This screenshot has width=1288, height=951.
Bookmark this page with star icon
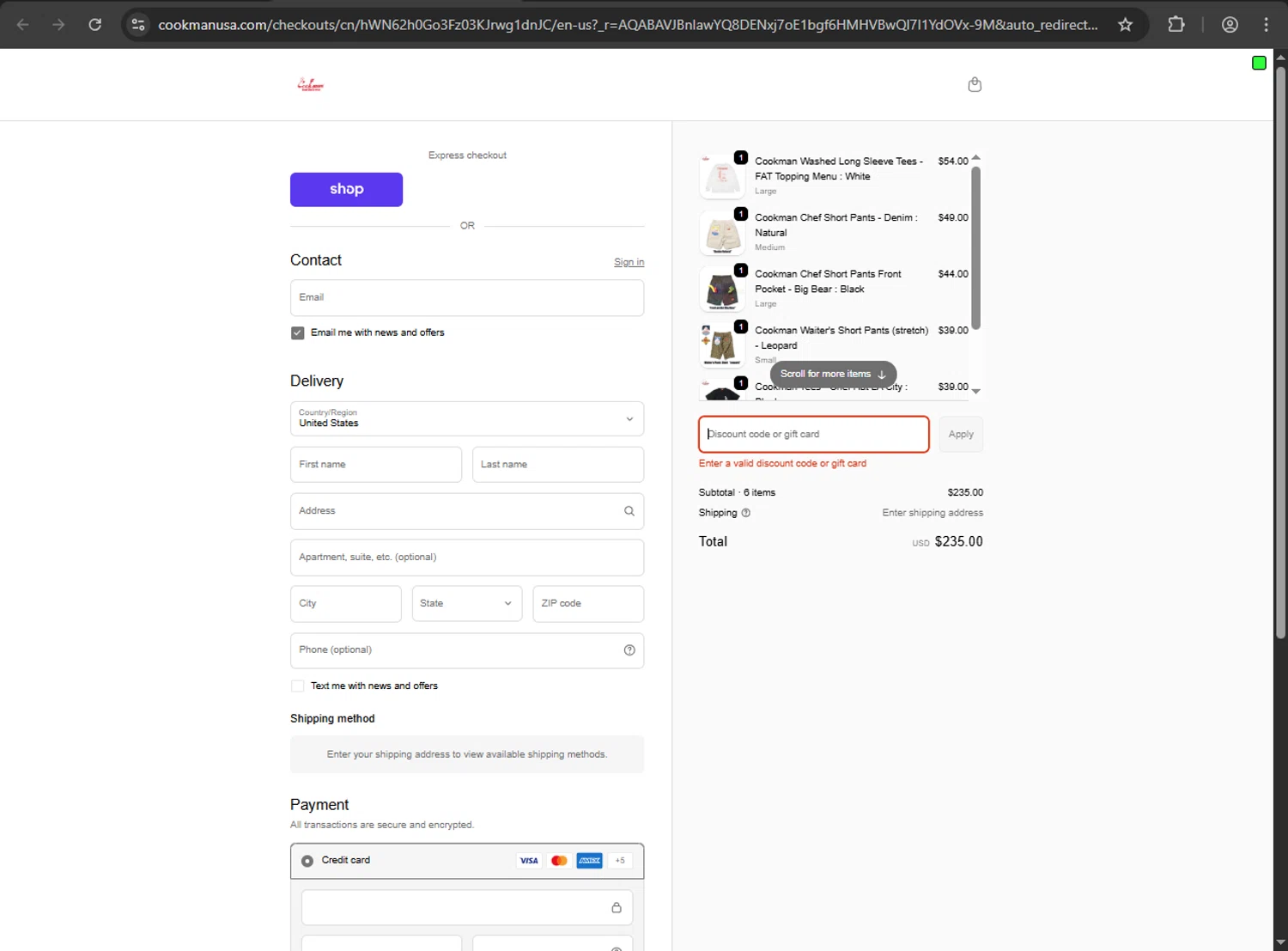(1125, 24)
